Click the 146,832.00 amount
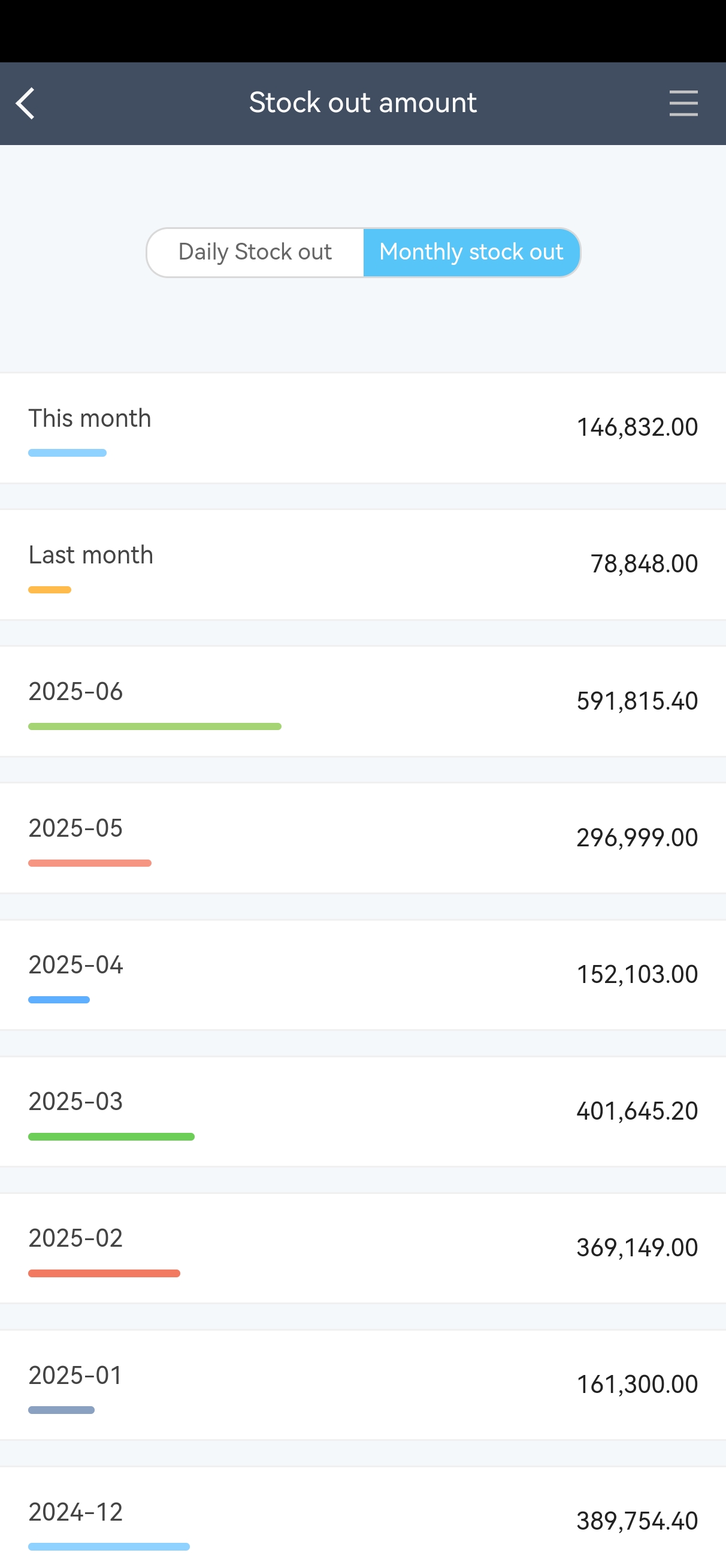The image size is (726, 1568). coord(637,427)
